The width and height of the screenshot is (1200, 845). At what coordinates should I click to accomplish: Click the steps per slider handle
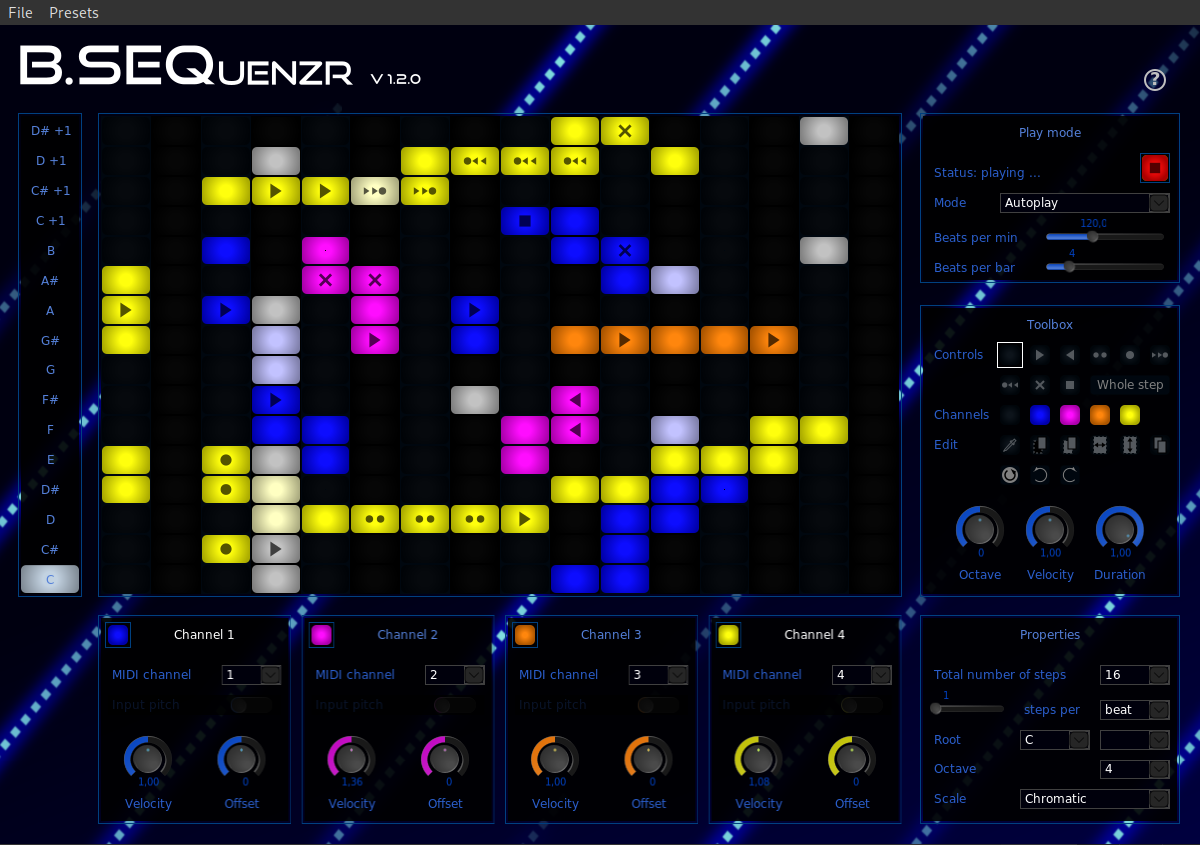coord(936,709)
